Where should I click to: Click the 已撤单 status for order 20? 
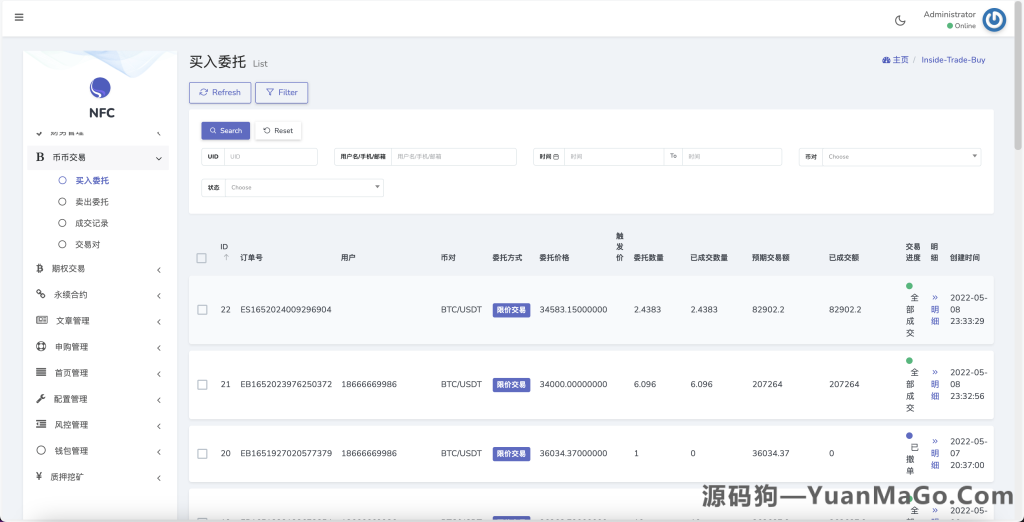(910, 453)
